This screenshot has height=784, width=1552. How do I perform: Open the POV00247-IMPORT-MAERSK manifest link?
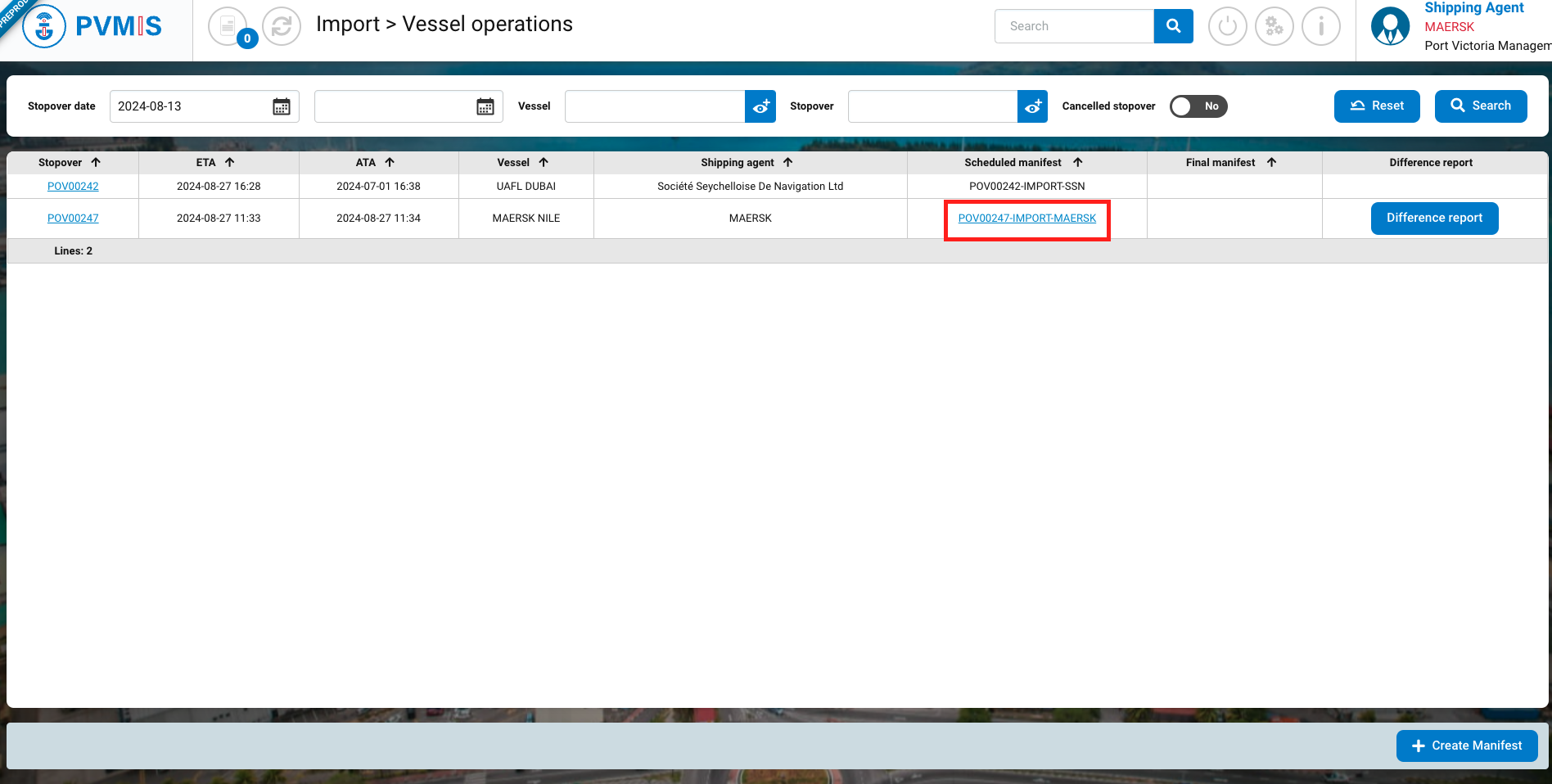(x=1026, y=219)
